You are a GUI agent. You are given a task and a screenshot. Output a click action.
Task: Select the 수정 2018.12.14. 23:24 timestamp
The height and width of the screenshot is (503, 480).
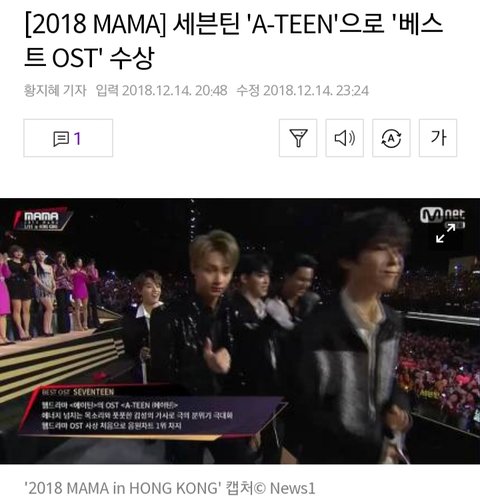pyautogui.click(x=303, y=91)
